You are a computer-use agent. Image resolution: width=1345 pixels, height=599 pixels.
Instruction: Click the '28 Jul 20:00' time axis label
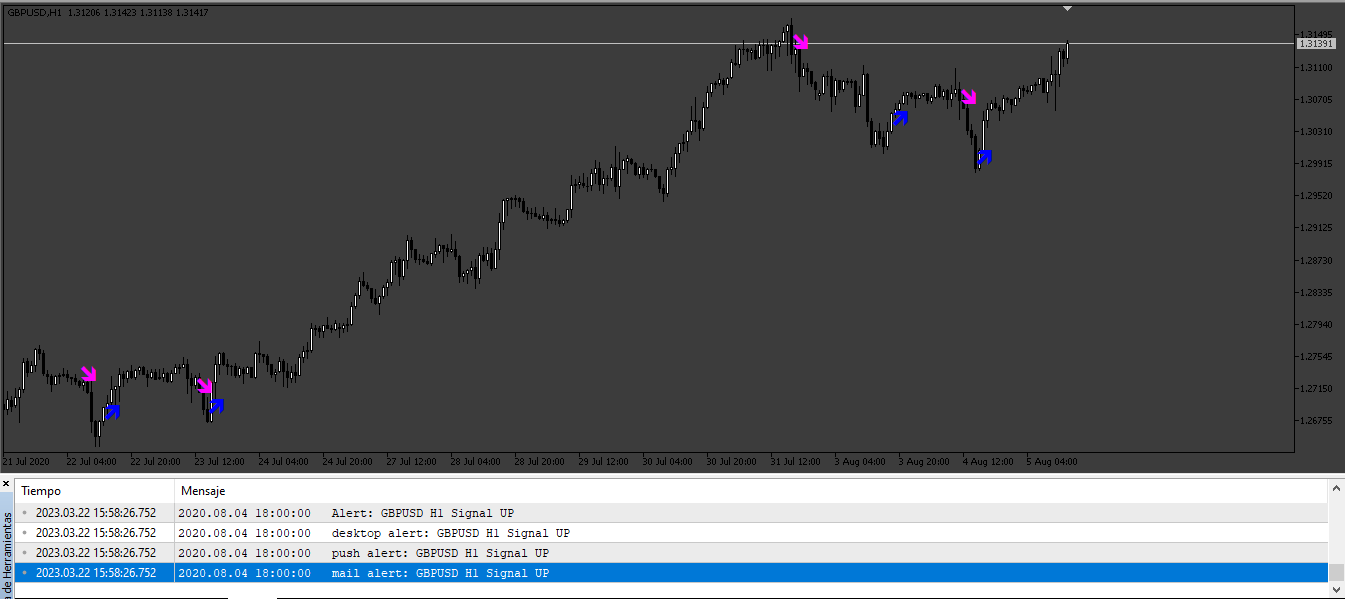pos(539,462)
